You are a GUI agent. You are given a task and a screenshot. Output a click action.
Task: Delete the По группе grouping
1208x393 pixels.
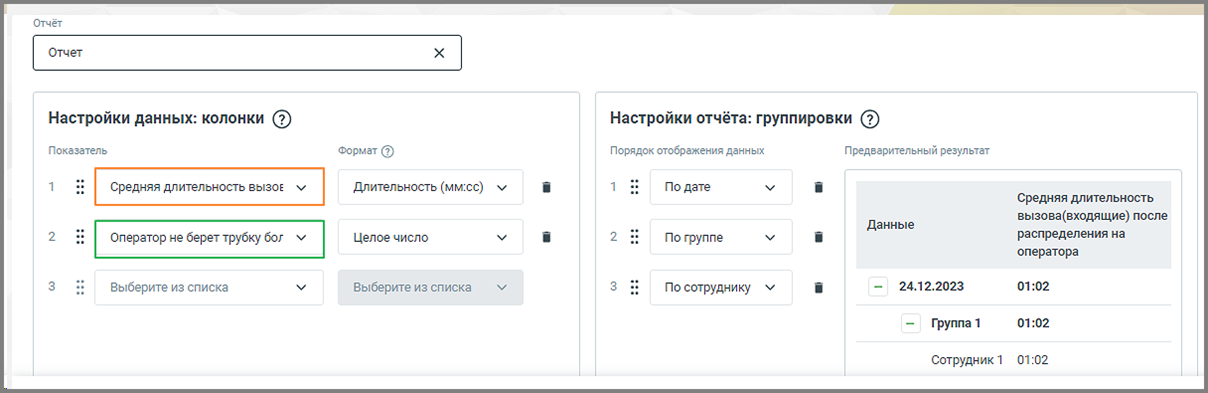[x=818, y=237]
